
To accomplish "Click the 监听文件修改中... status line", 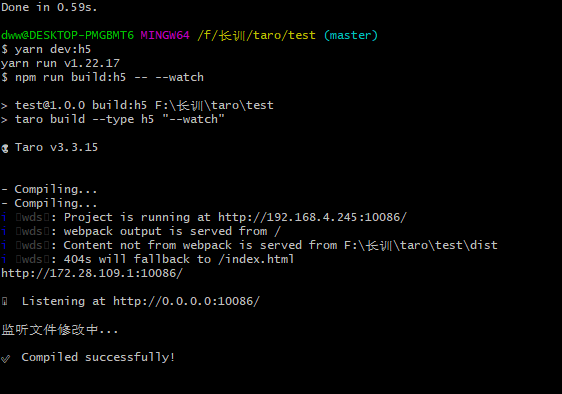I will click(x=59, y=329).
